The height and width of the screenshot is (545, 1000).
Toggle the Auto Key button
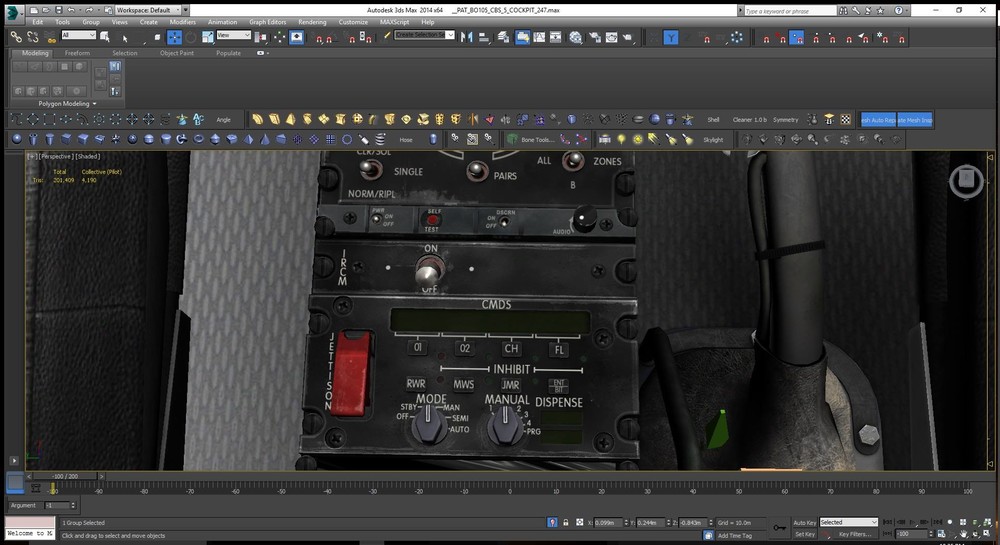[x=804, y=522]
